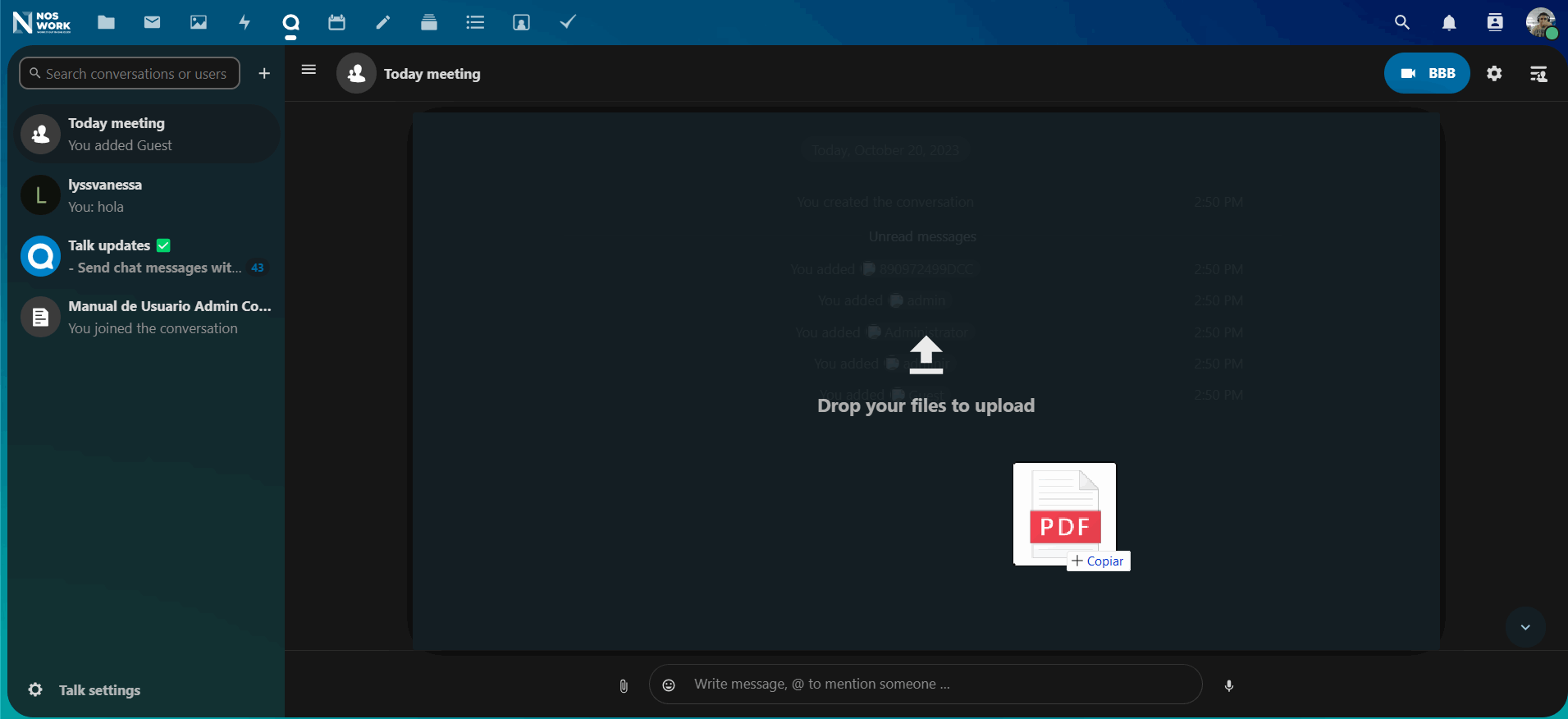Open the global search magnifier

coord(1402,22)
